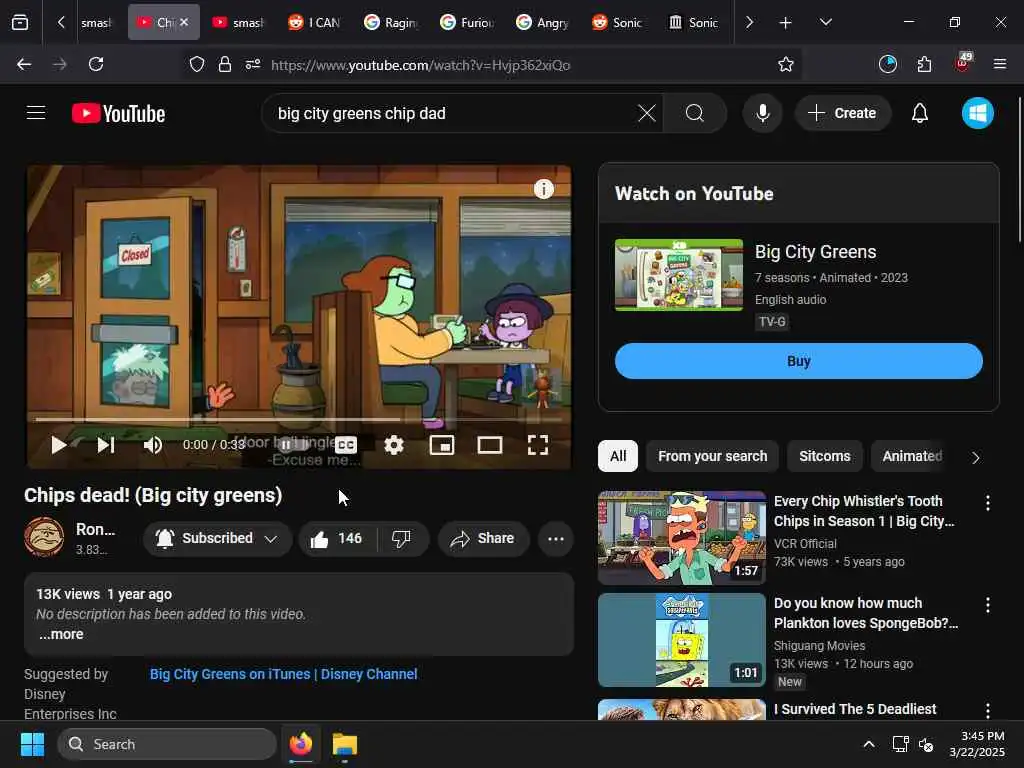Show hidden tray icons chevron

click(x=869, y=744)
